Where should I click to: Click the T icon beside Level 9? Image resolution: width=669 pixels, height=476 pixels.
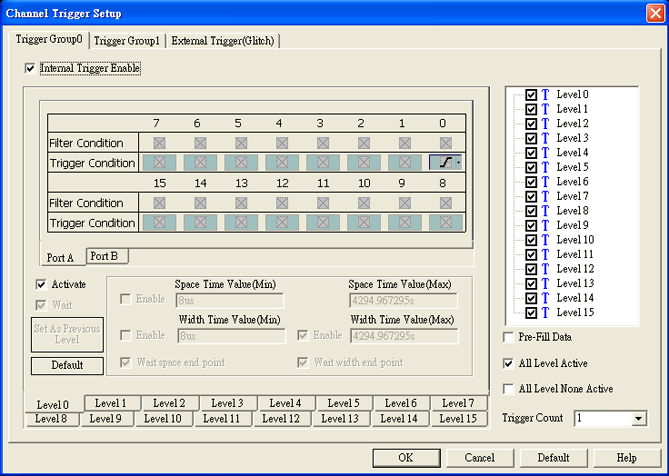[x=545, y=225]
